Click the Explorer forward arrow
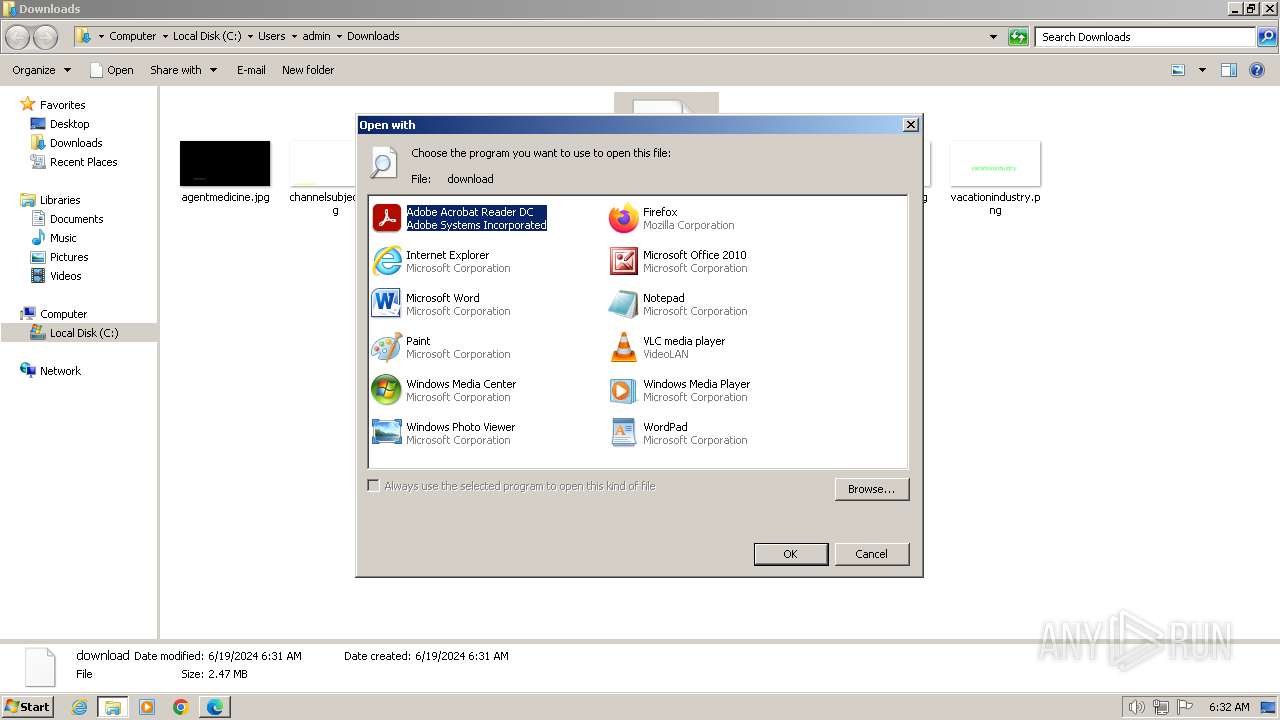 pos(46,37)
